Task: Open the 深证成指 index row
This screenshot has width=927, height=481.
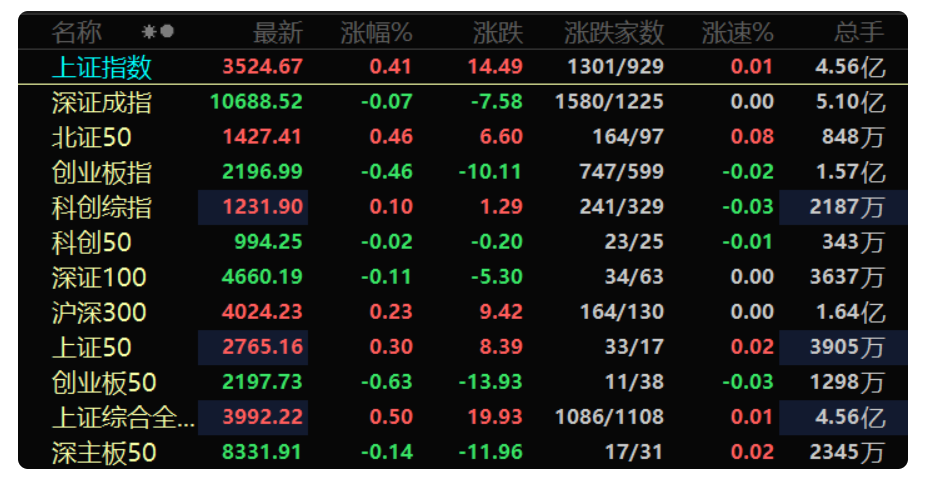Action: [463, 102]
